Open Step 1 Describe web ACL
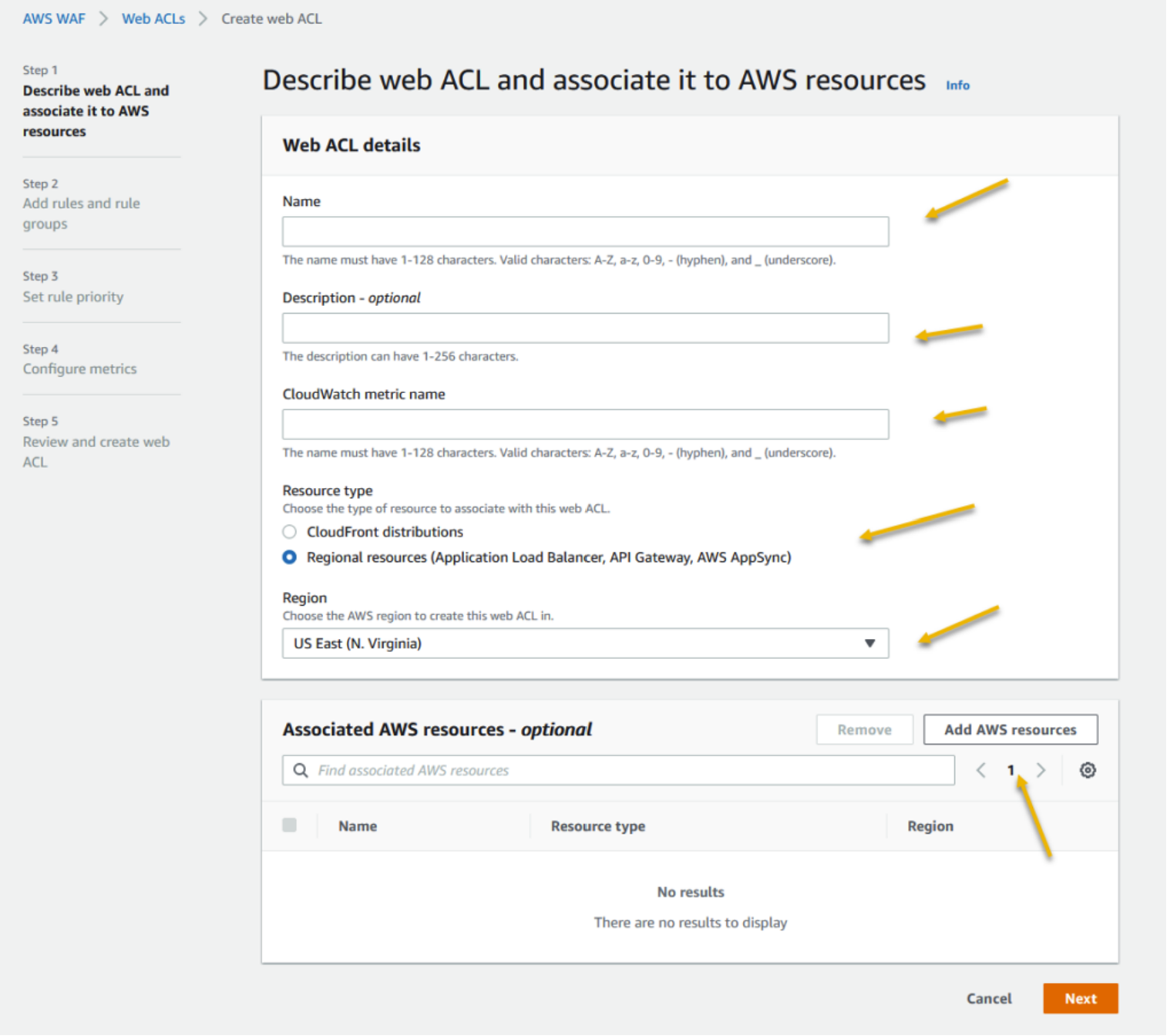 [x=96, y=111]
